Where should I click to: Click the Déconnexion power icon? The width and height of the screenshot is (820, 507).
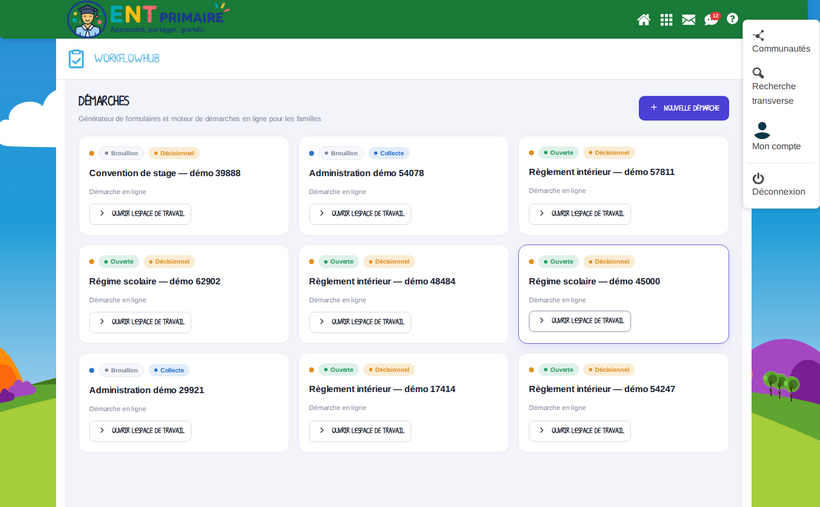pos(758,178)
